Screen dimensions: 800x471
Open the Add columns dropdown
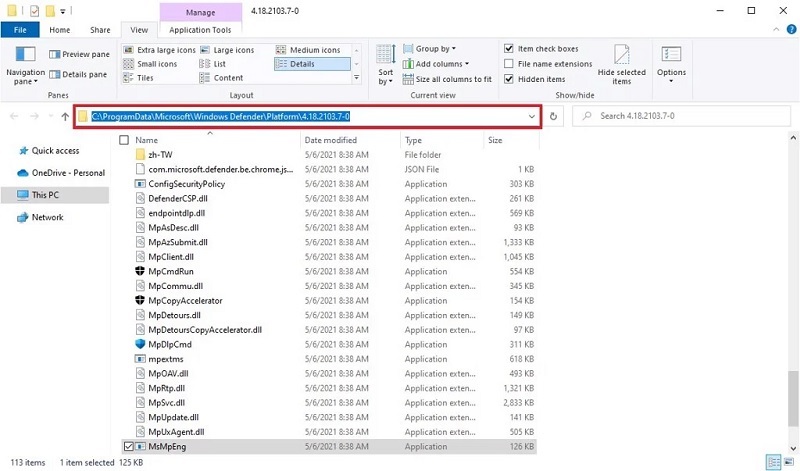[437, 64]
